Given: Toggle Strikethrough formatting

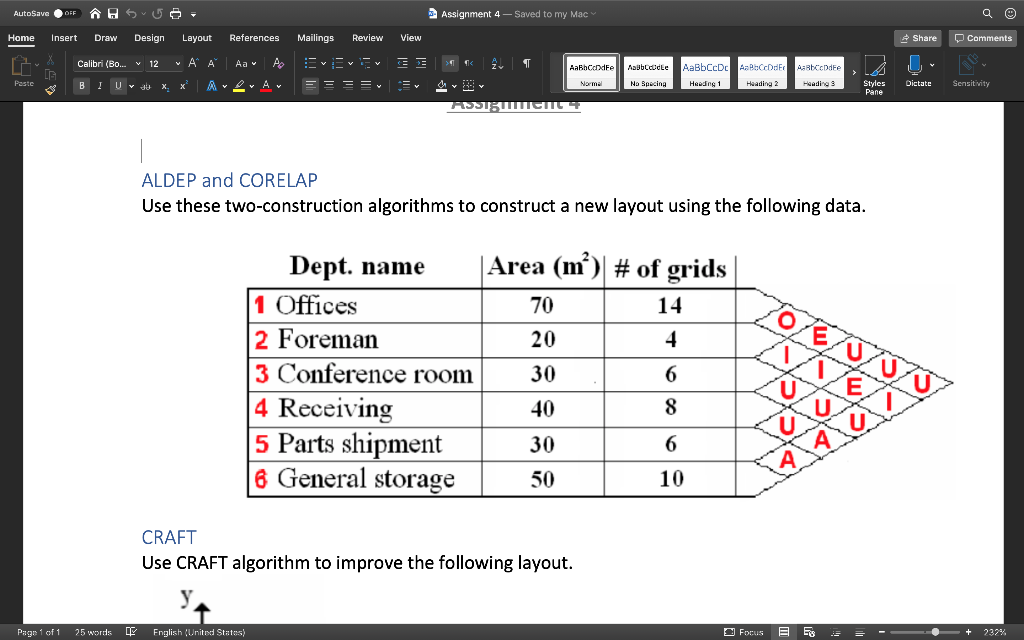Looking at the screenshot, I should (146, 86).
